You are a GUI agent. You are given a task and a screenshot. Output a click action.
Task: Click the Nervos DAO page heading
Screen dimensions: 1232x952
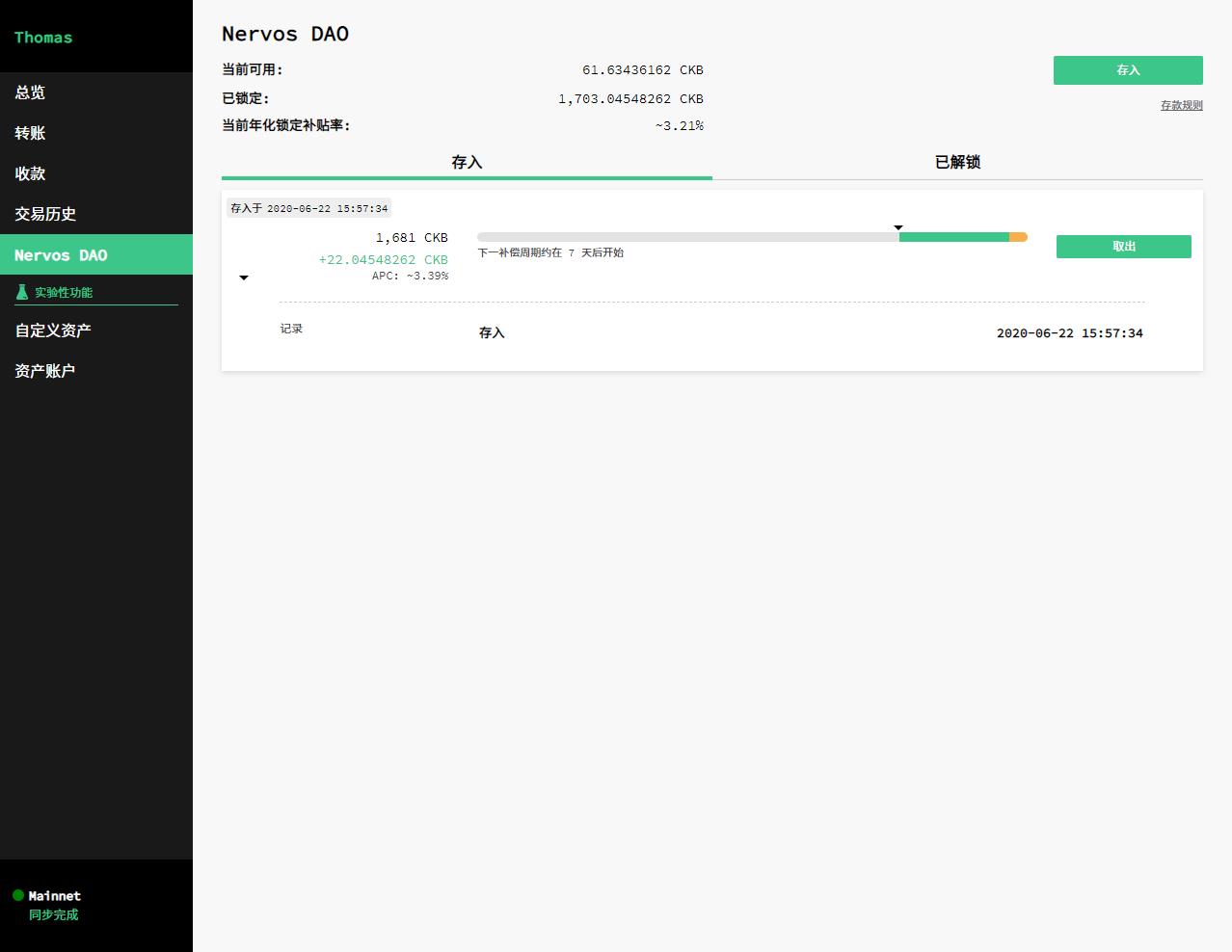[285, 34]
